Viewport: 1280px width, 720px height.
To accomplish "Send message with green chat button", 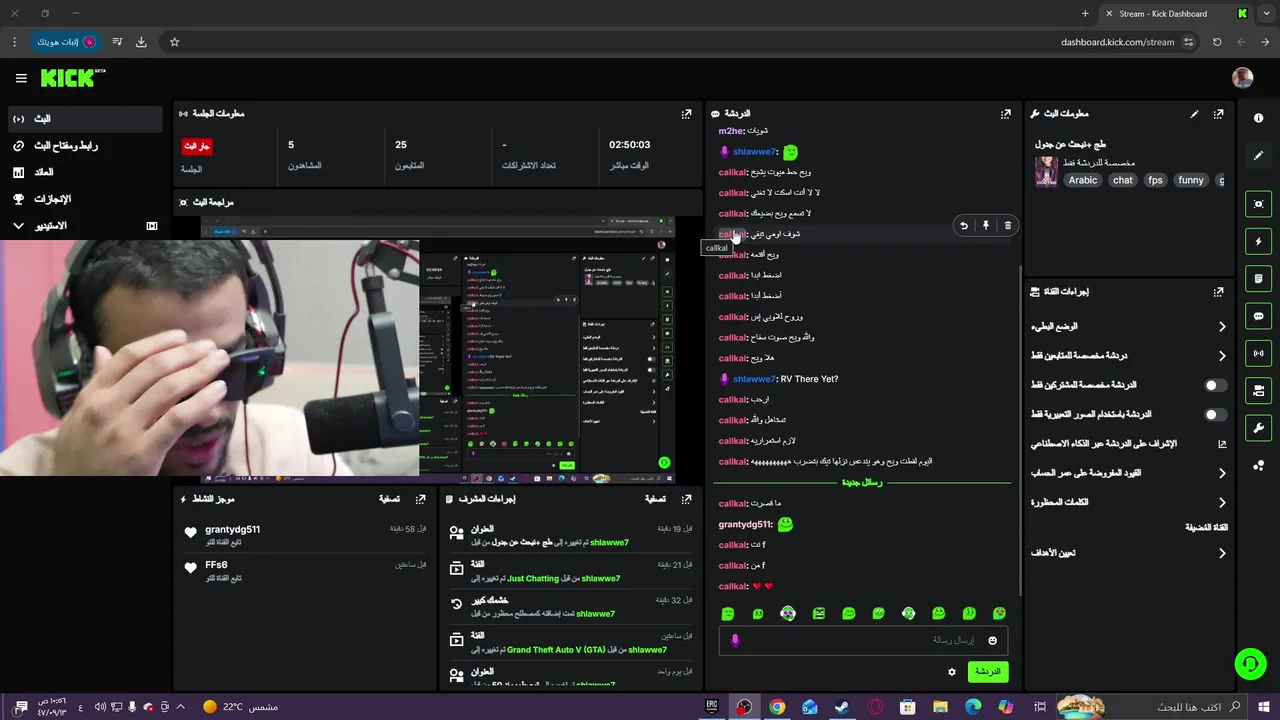I will (988, 672).
